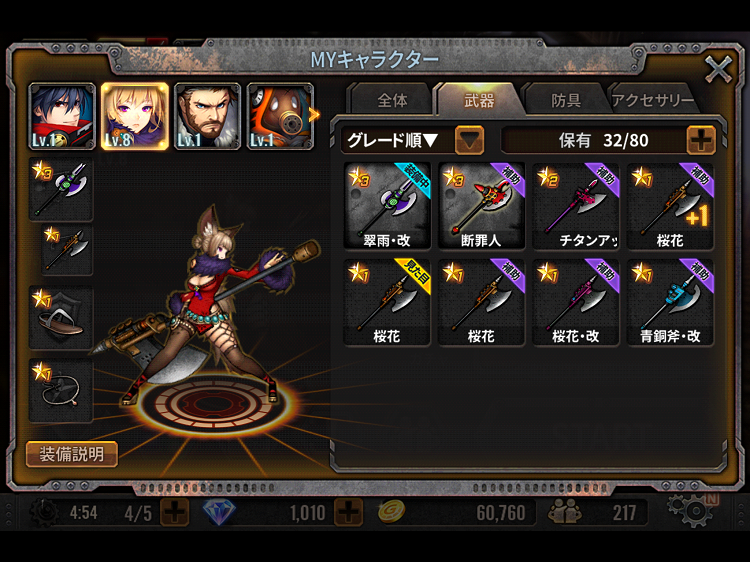Expand inventory capacity with plus button
750x562 pixels.
point(701,140)
